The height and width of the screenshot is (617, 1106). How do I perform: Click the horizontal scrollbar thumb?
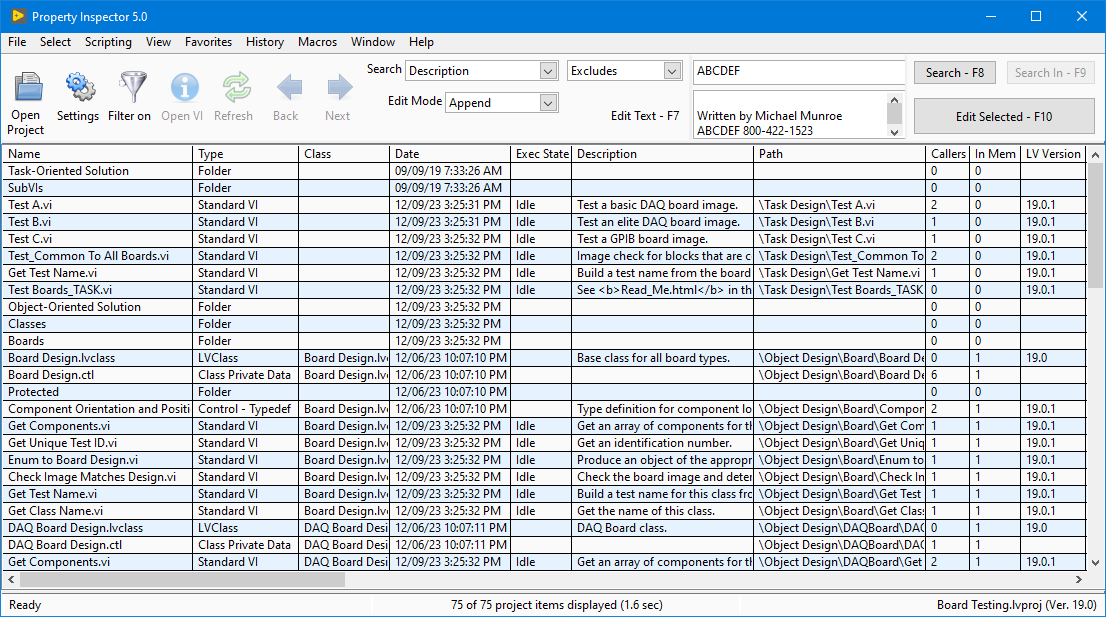point(180,579)
